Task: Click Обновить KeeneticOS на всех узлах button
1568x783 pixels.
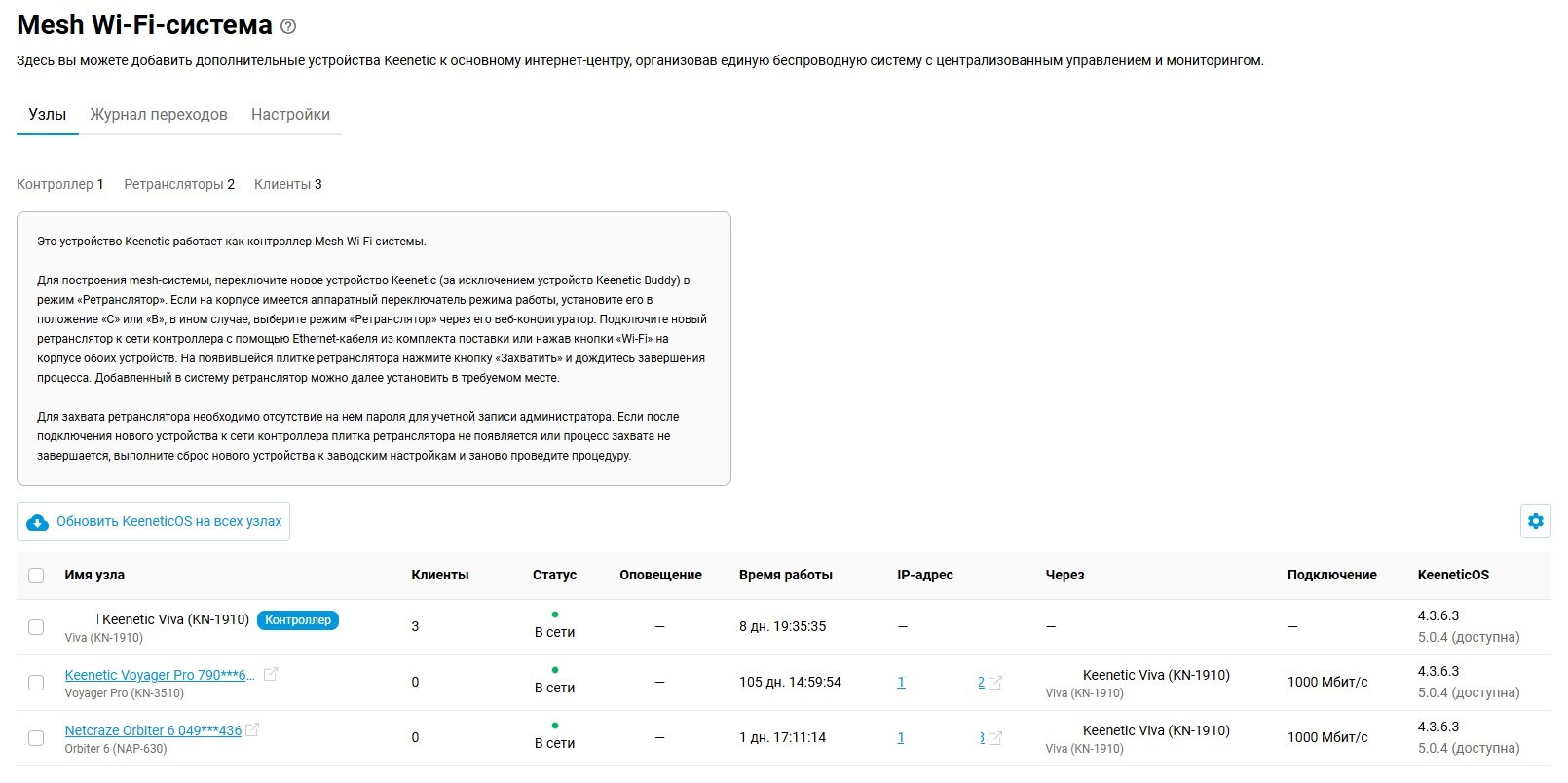Action: pyautogui.click(x=168, y=522)
